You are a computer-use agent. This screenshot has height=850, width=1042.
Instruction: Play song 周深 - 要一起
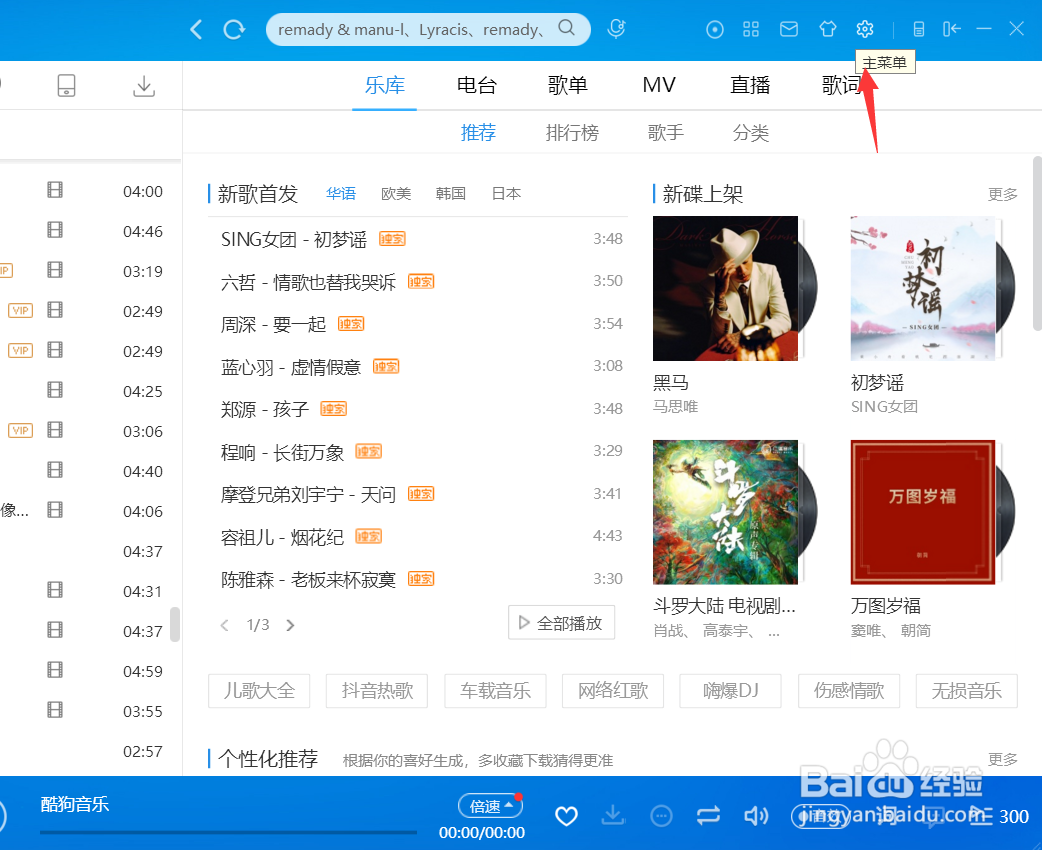[273, 324]
